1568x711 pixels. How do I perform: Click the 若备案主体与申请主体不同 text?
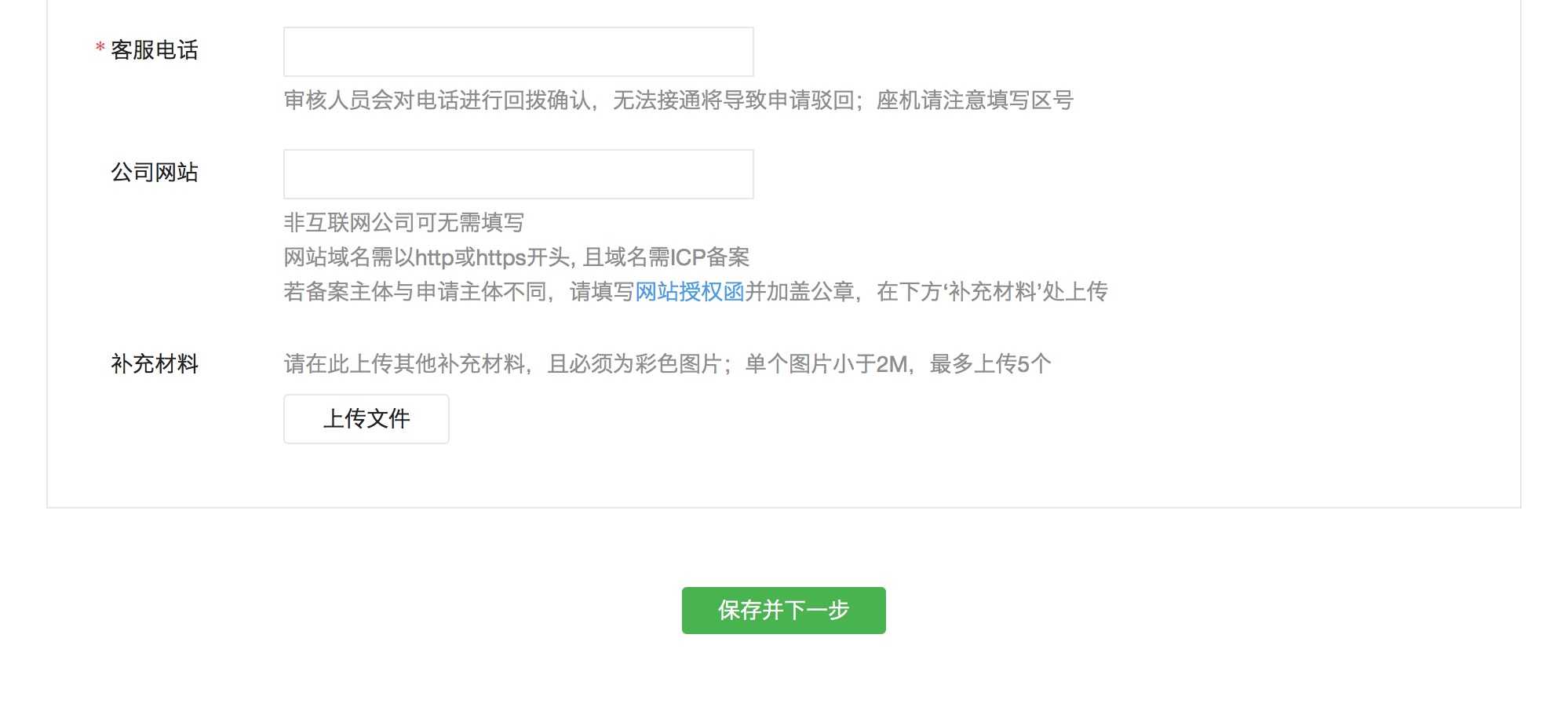coord(414,292)
